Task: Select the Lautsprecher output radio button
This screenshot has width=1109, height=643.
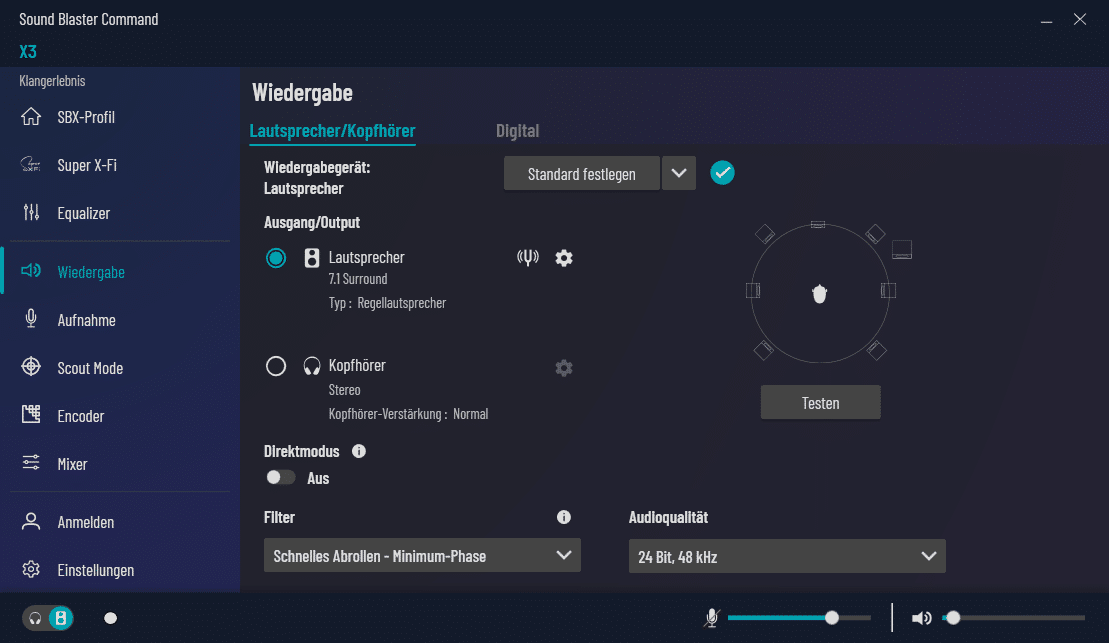Action: pyautogui.click(x=276, y=258)
